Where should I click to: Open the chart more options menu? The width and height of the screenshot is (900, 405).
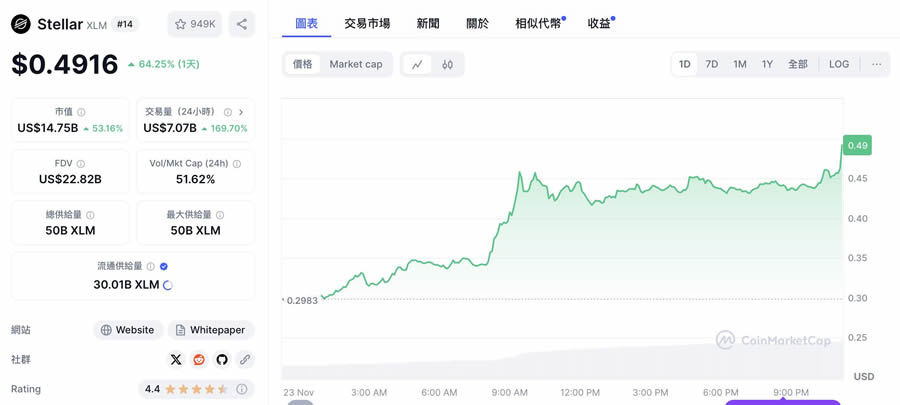877,64
